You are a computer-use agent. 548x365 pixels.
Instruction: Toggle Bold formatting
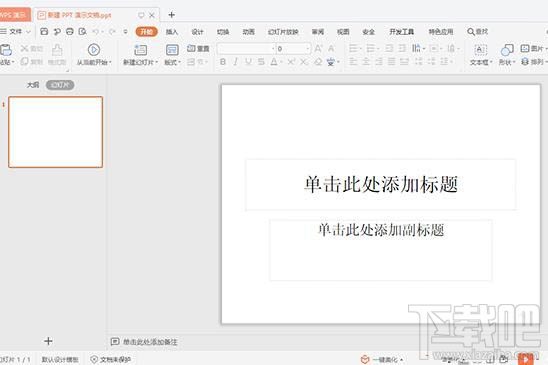[223, 62]
